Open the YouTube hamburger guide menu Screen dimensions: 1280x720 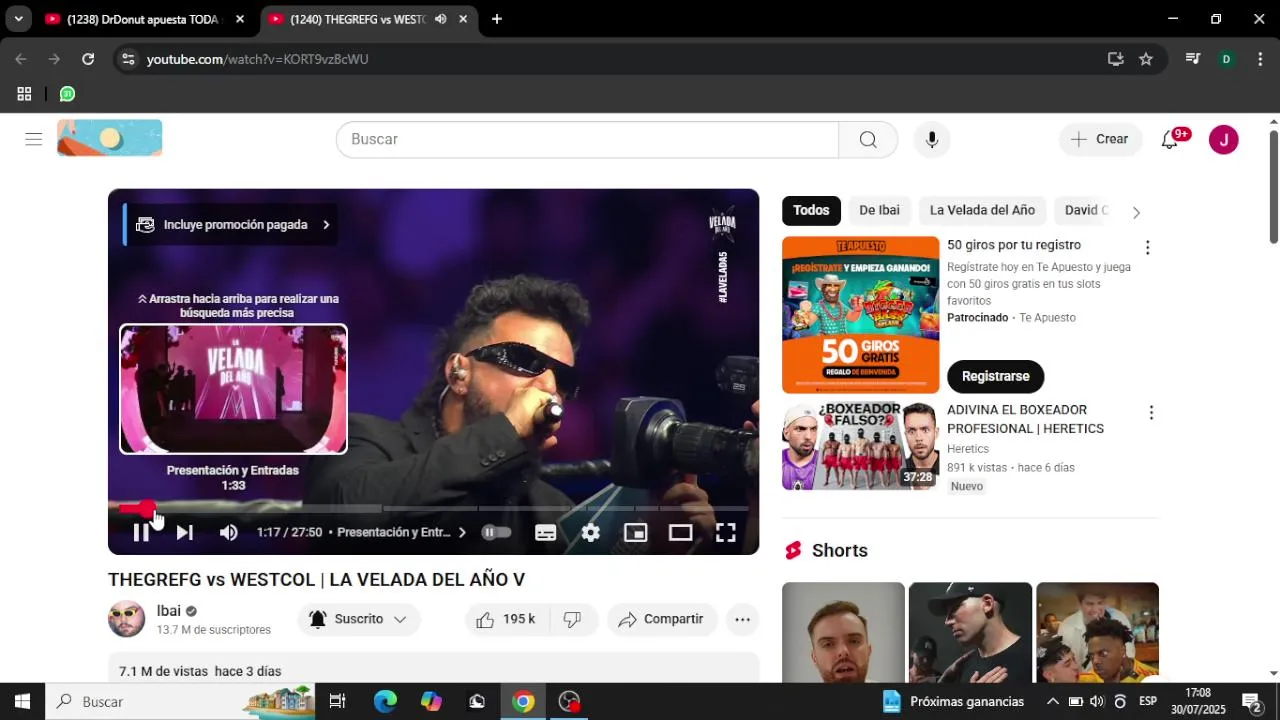(34, 139)
